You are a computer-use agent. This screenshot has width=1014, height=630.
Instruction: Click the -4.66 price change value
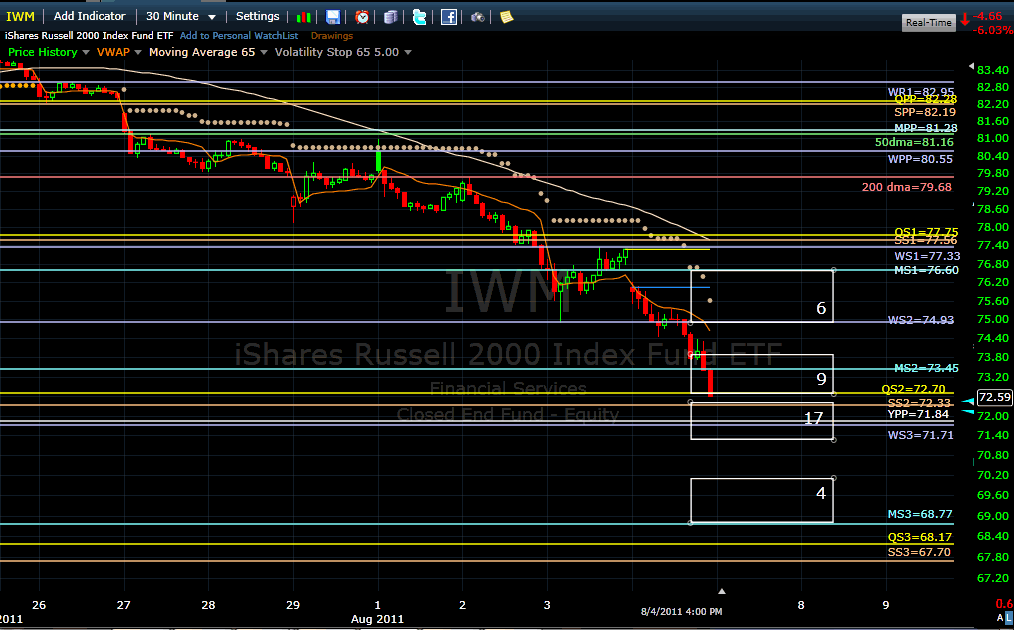point(987,17)
